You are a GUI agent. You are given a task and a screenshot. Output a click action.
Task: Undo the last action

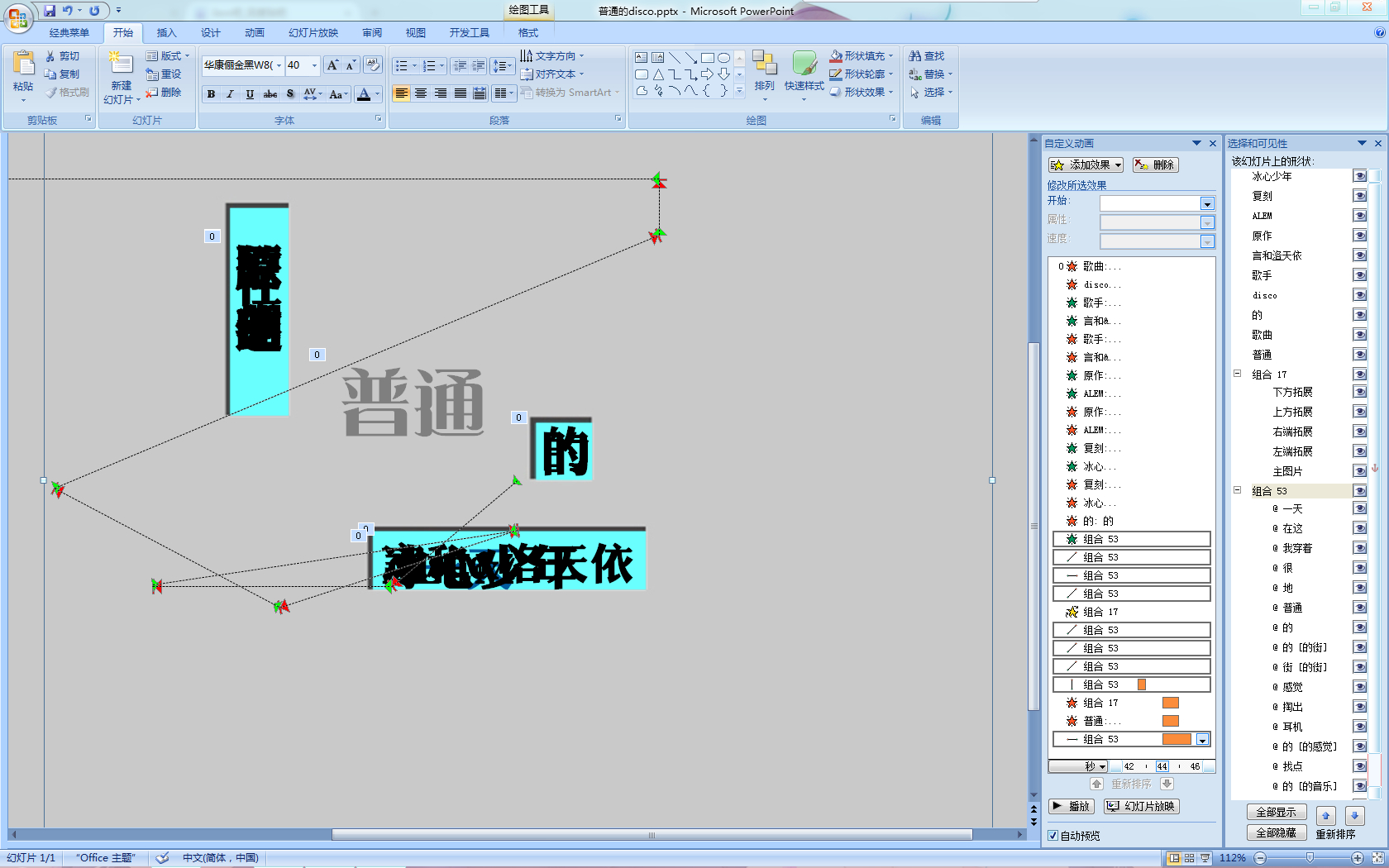68,11
